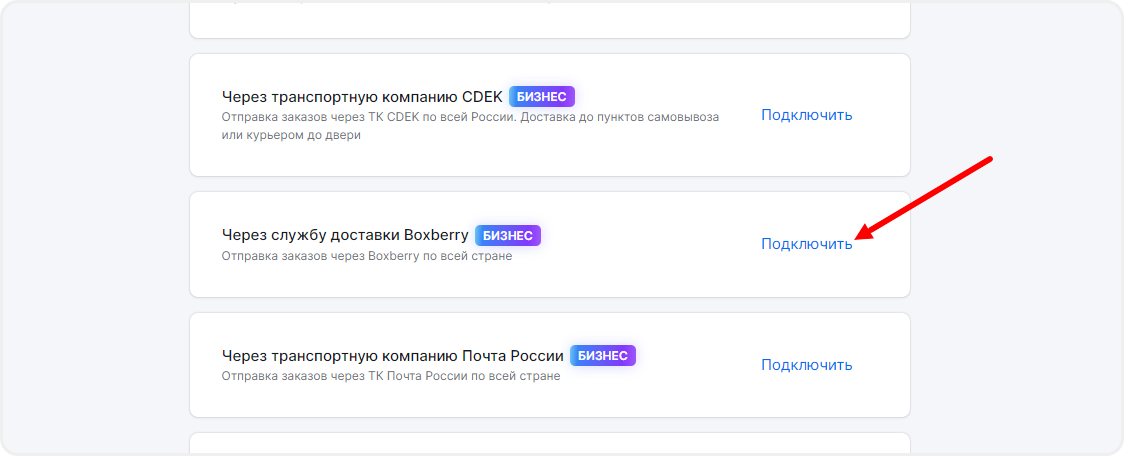Click the partially visible card at bottom
This screenshot has height=456, width=1124.
pyautogui.click(x=549, y=443)
